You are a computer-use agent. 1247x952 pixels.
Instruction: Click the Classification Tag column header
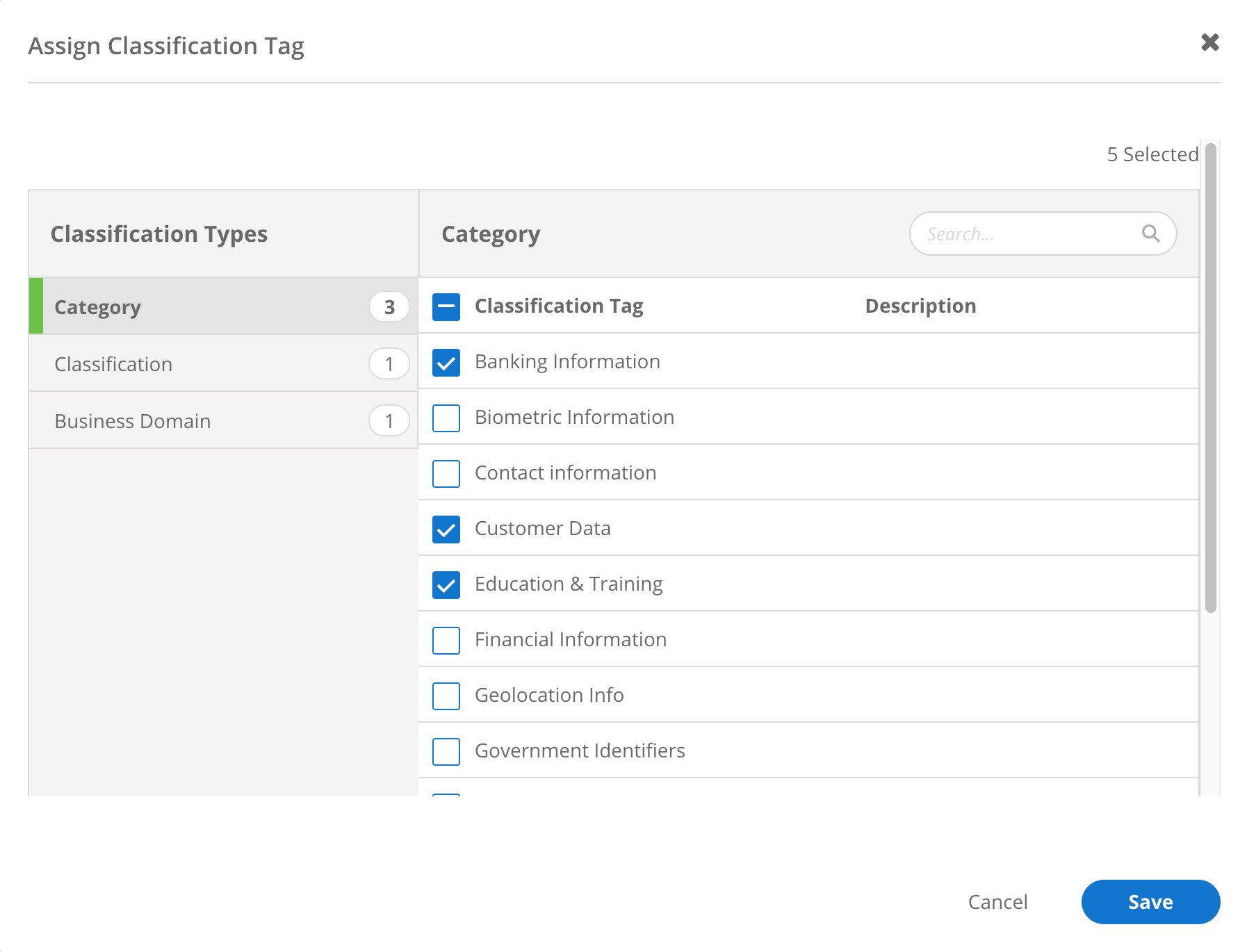(559, 306)
